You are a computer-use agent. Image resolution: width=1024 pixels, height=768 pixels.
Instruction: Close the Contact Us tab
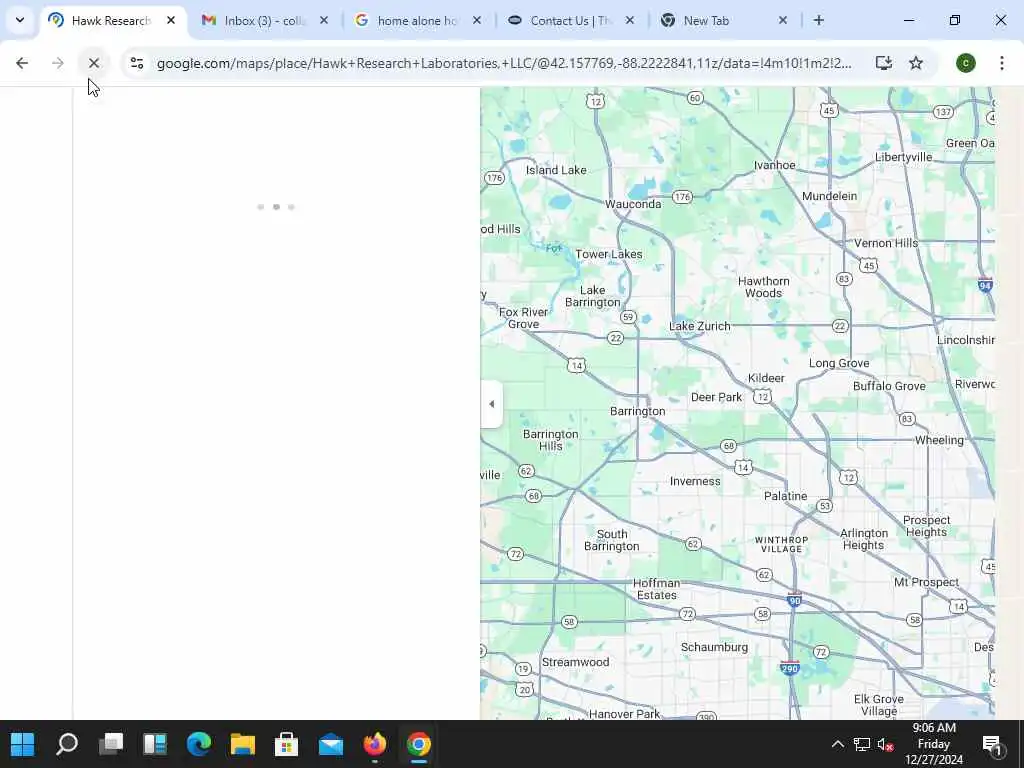pos(630,20)
